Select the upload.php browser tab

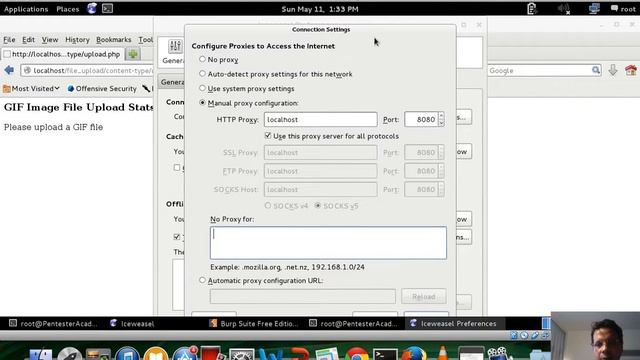click(x=62, y=54)
